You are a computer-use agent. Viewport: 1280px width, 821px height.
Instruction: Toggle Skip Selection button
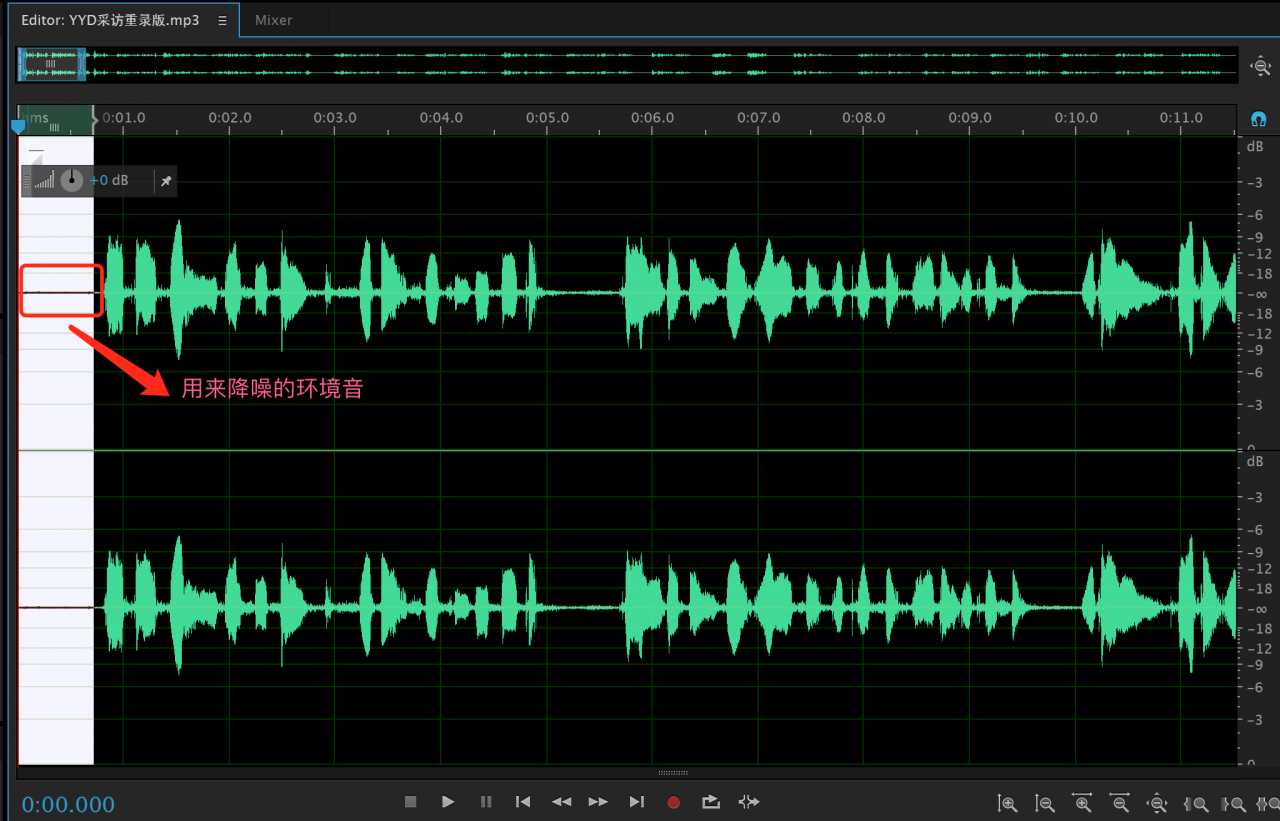tap(748, 802)
